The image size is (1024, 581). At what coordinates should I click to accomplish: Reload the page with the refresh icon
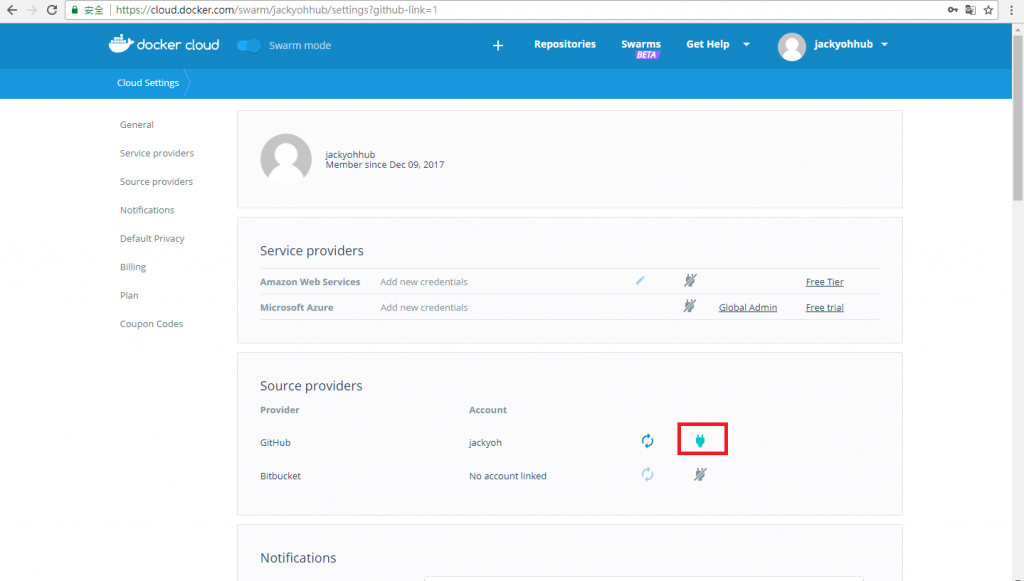[52, 10]
